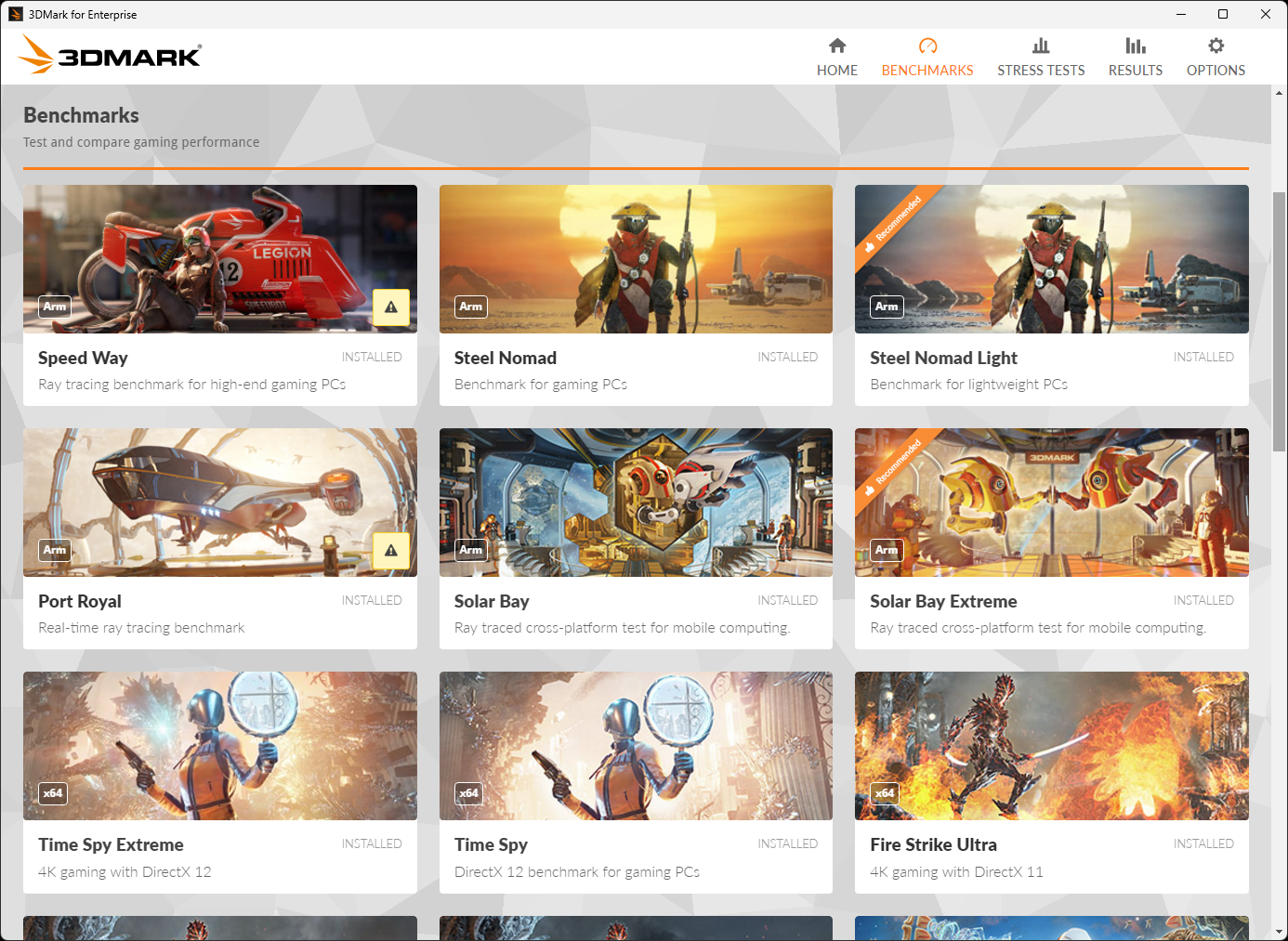Screen dimensions: 1288x941
Task: Click 'Benchmark for lightweight PCs' description
Action: click(x=968, y=385)
